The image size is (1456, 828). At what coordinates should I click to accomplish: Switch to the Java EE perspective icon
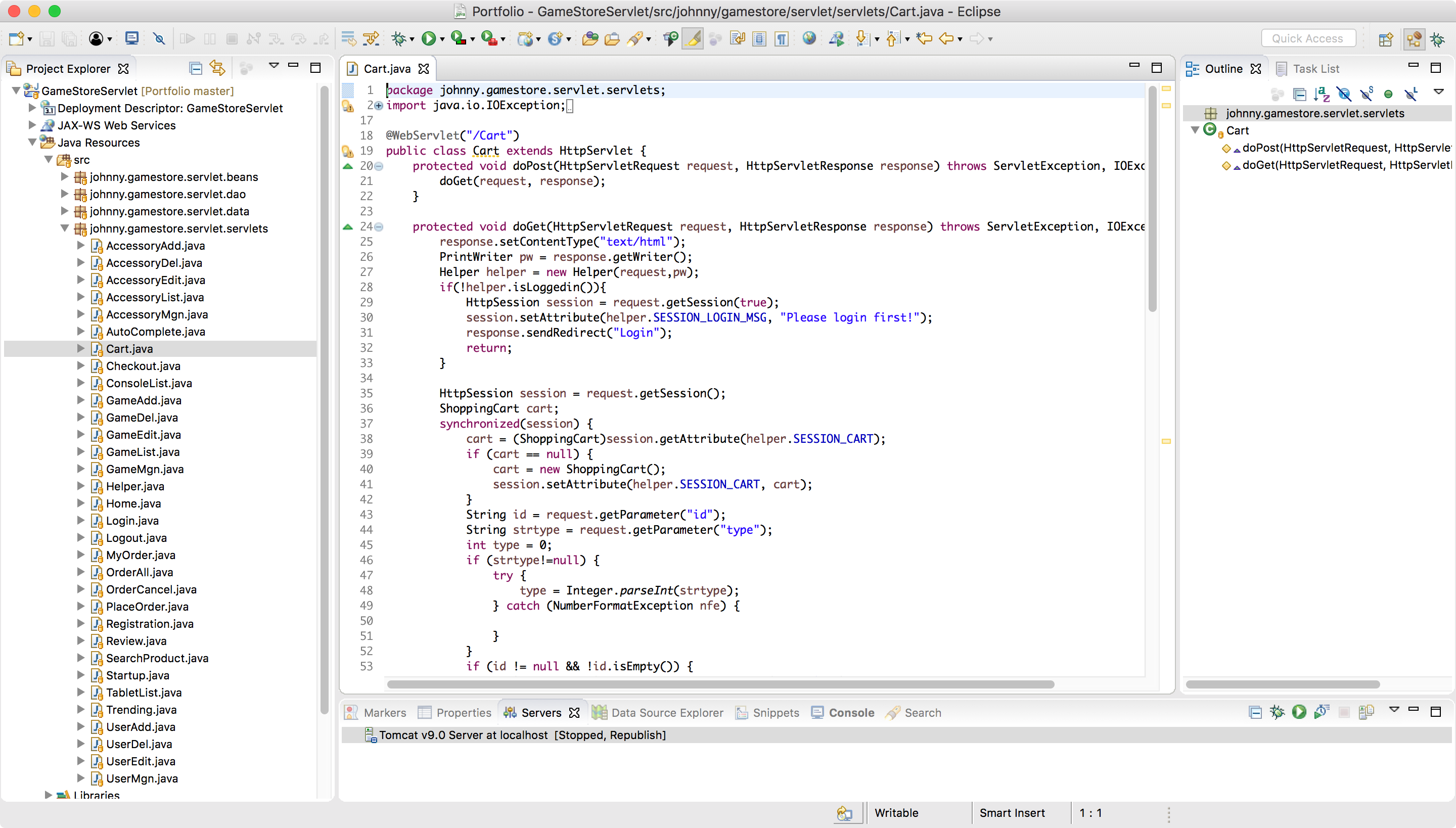point(1414,38)
